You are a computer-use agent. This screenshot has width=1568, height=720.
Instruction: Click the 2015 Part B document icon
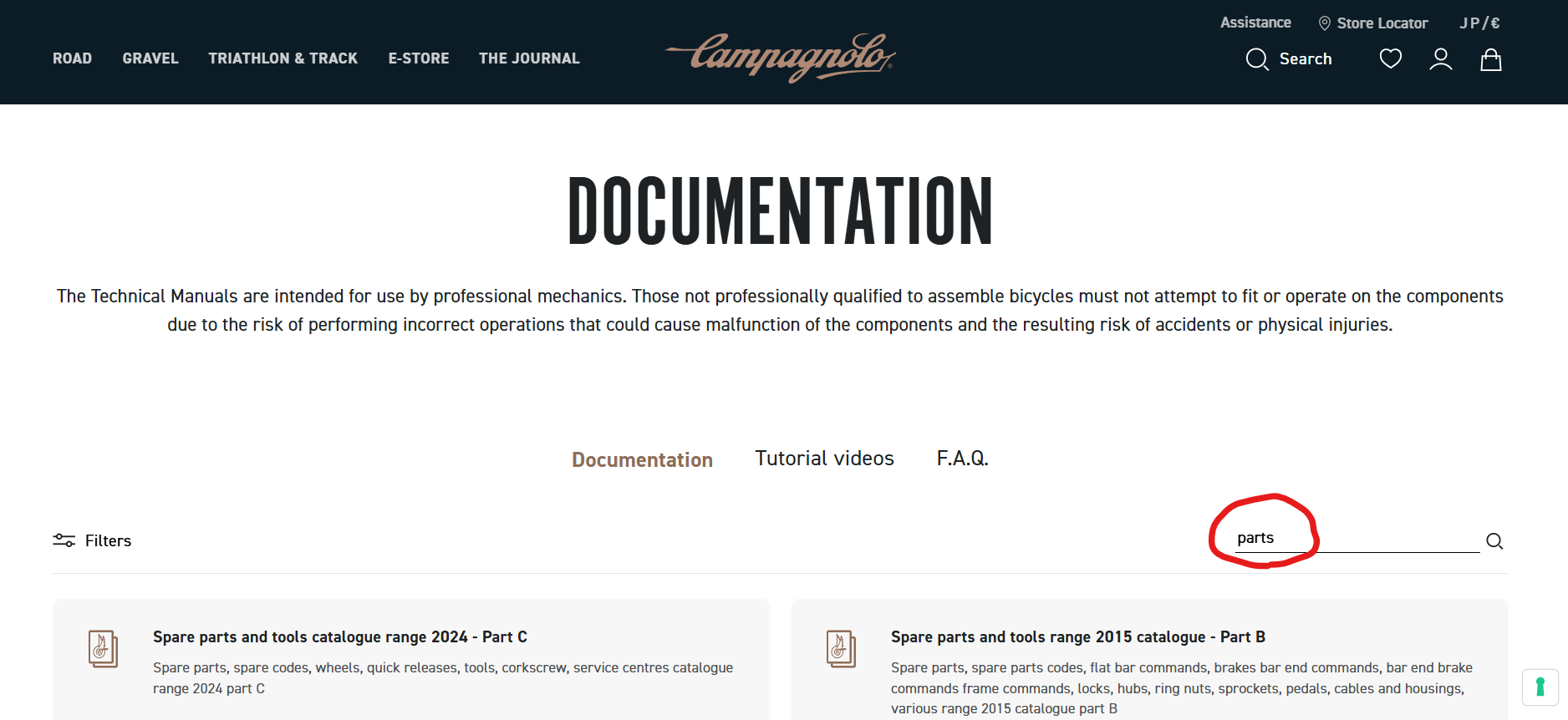841,649
